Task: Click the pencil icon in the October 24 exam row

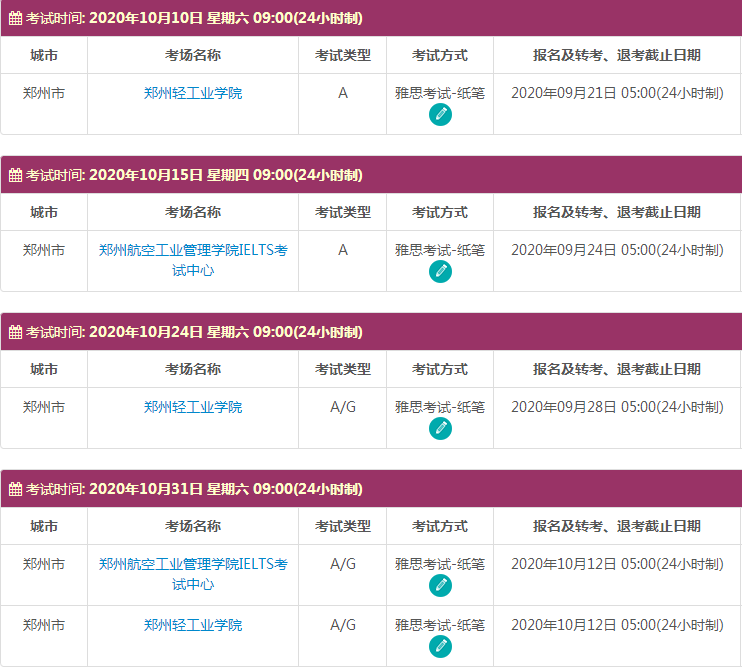Action: coord(440,428)
